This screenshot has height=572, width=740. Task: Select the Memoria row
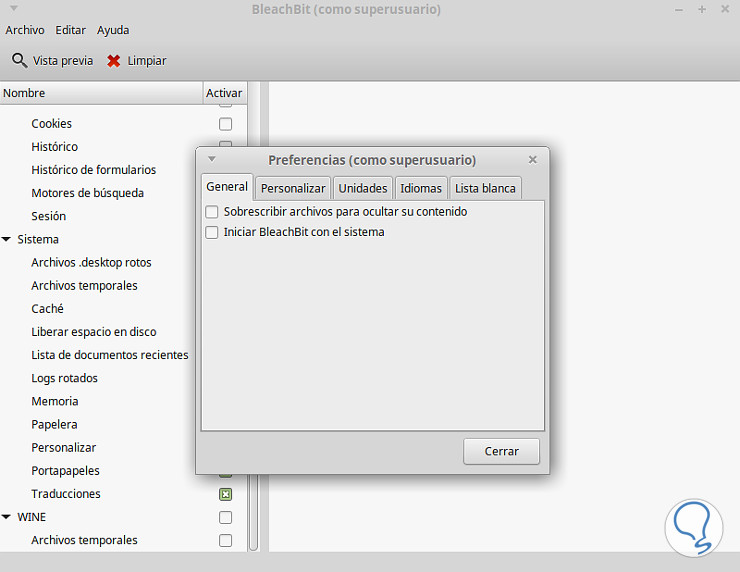tap(55, 401)
